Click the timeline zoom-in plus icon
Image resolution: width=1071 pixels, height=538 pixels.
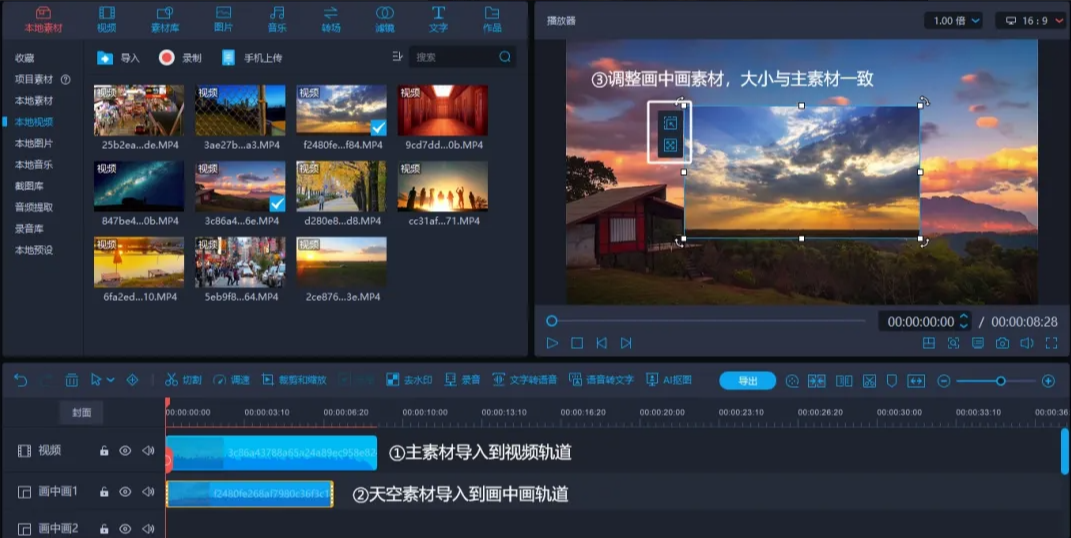point(1048,381)
